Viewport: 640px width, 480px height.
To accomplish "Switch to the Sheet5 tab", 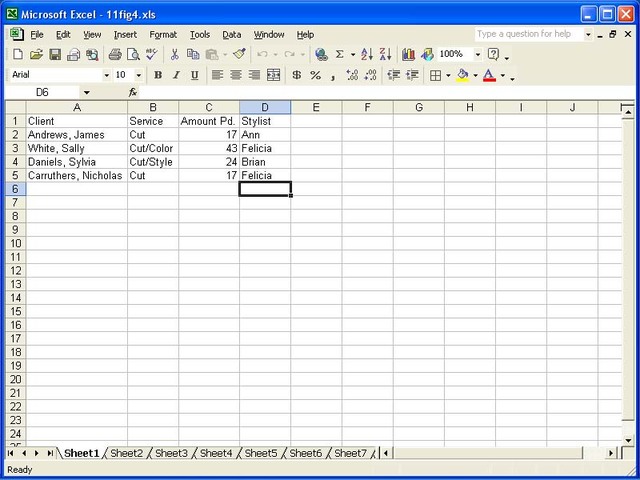I will coord(261,453).
